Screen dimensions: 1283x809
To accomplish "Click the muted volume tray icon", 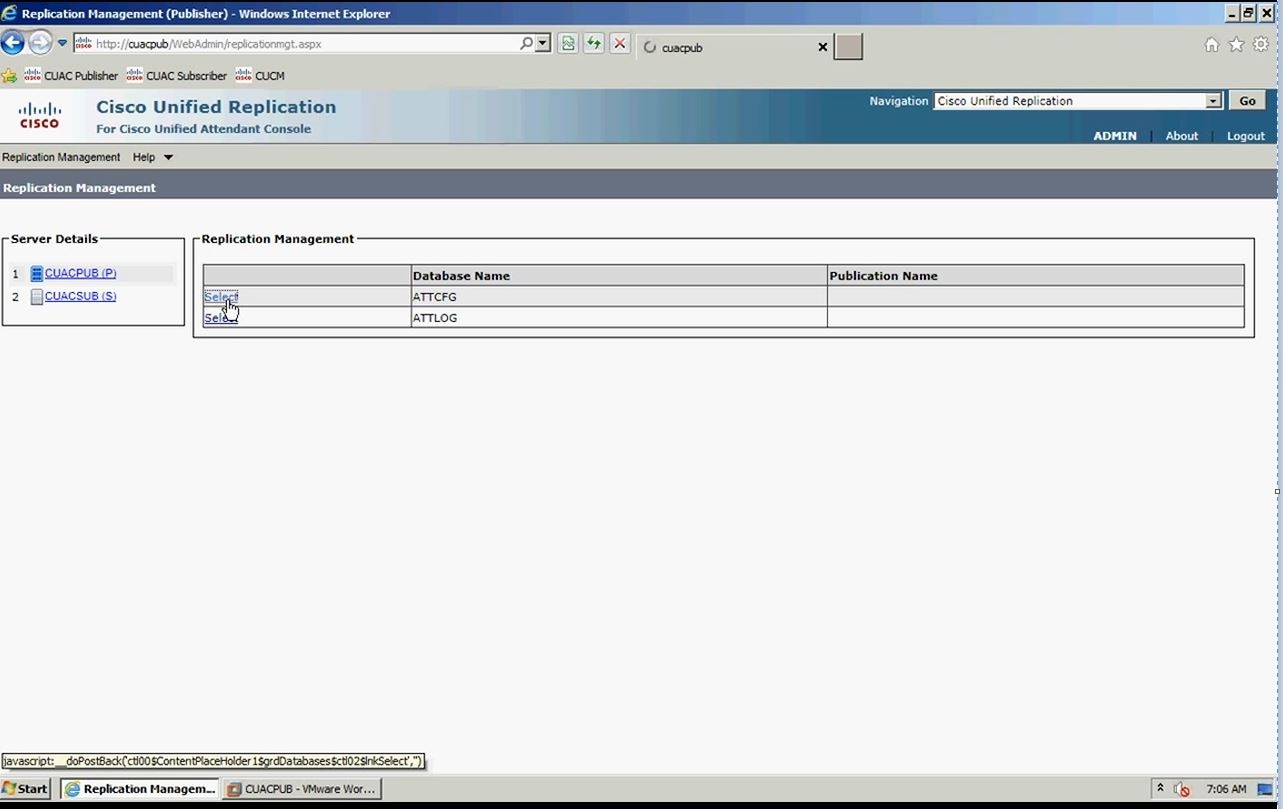I will 1182,789.
